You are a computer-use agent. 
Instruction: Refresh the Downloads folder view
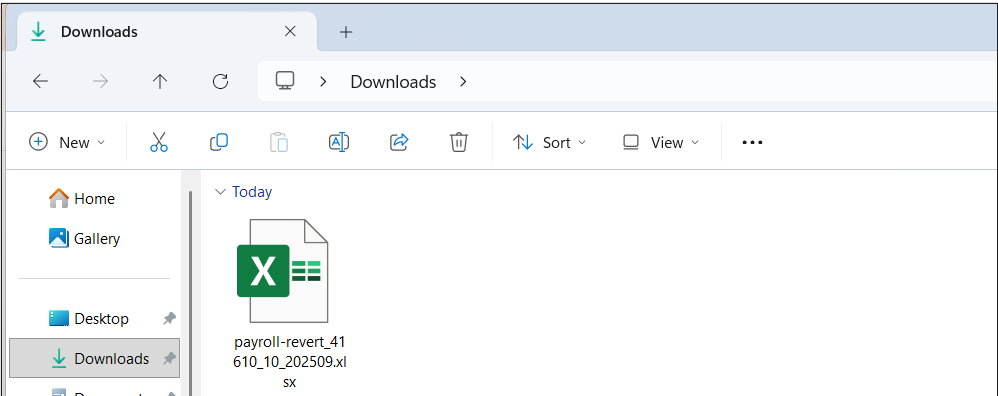220,81
